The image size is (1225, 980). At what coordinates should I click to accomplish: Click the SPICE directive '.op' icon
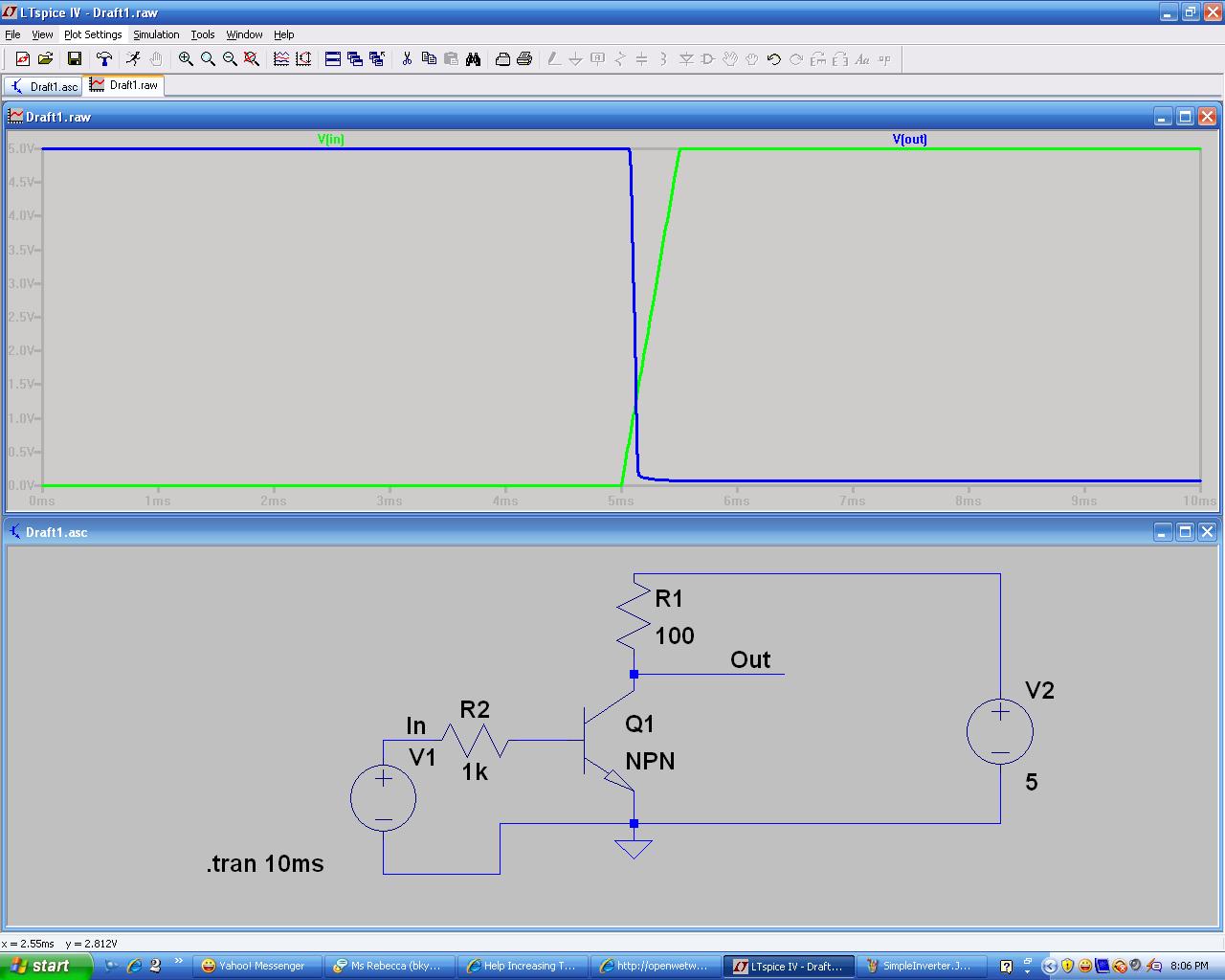(x=884, y=59)
